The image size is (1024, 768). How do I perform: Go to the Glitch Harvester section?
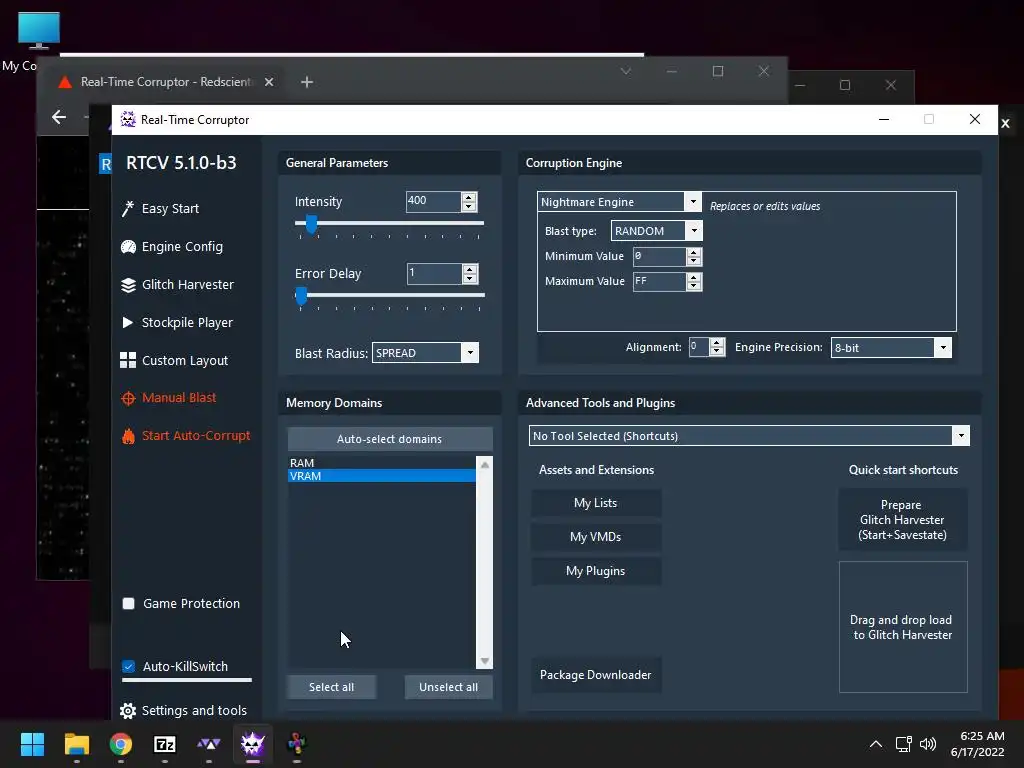187,285
